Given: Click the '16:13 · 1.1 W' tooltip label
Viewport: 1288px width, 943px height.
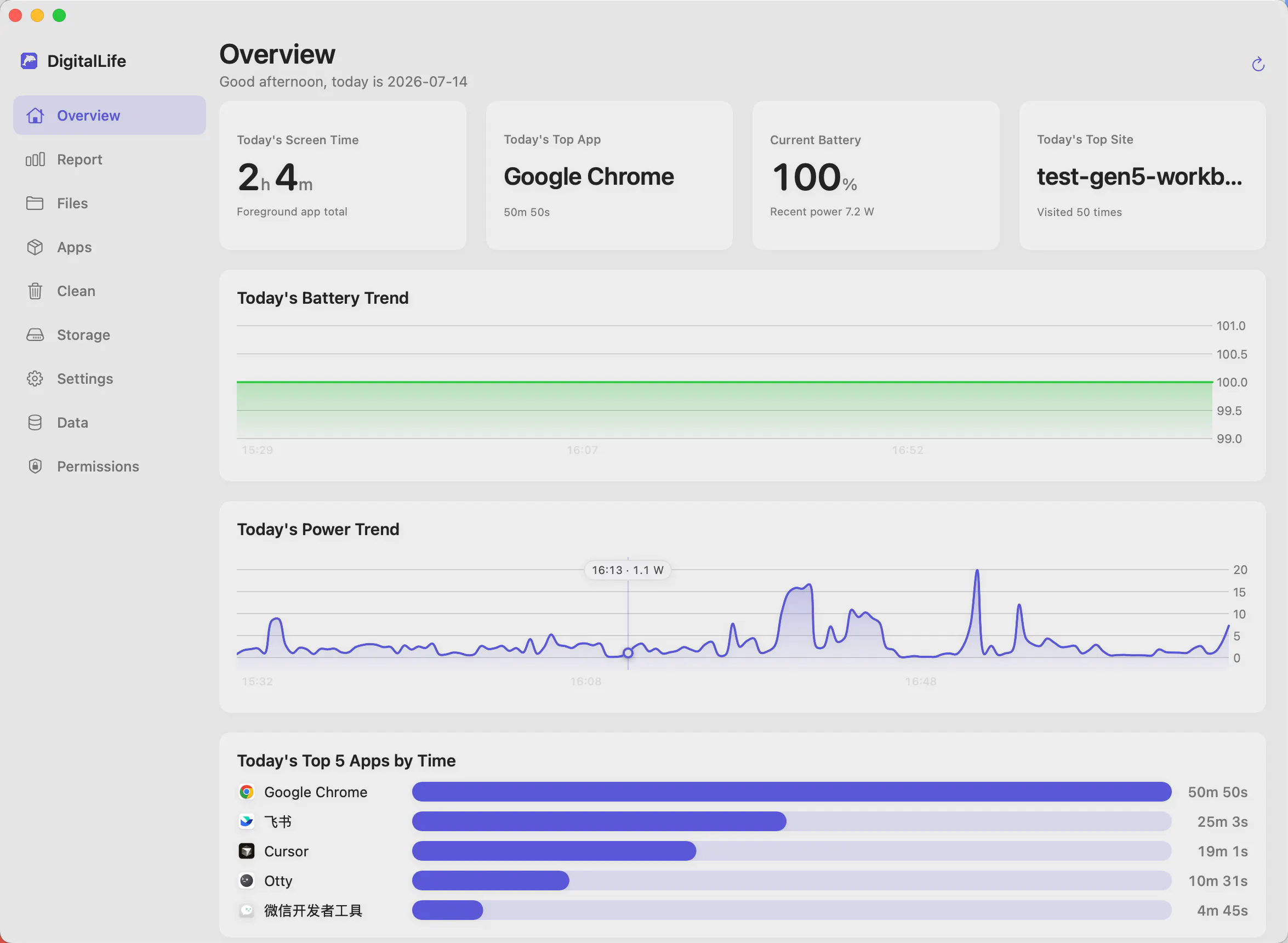Looking at the screenshot, I should [x=627, y=570].
